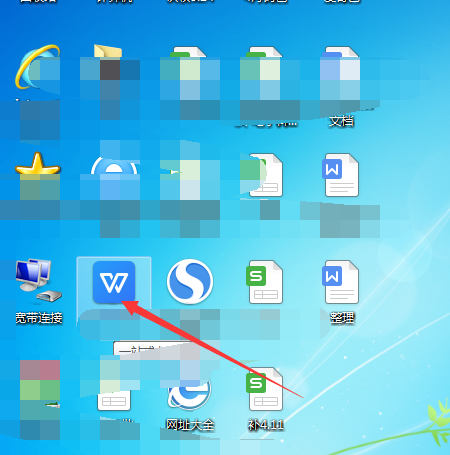Select the W document icon above 整理
Viewport: 450px width, 455px height.
pos(342,175)
